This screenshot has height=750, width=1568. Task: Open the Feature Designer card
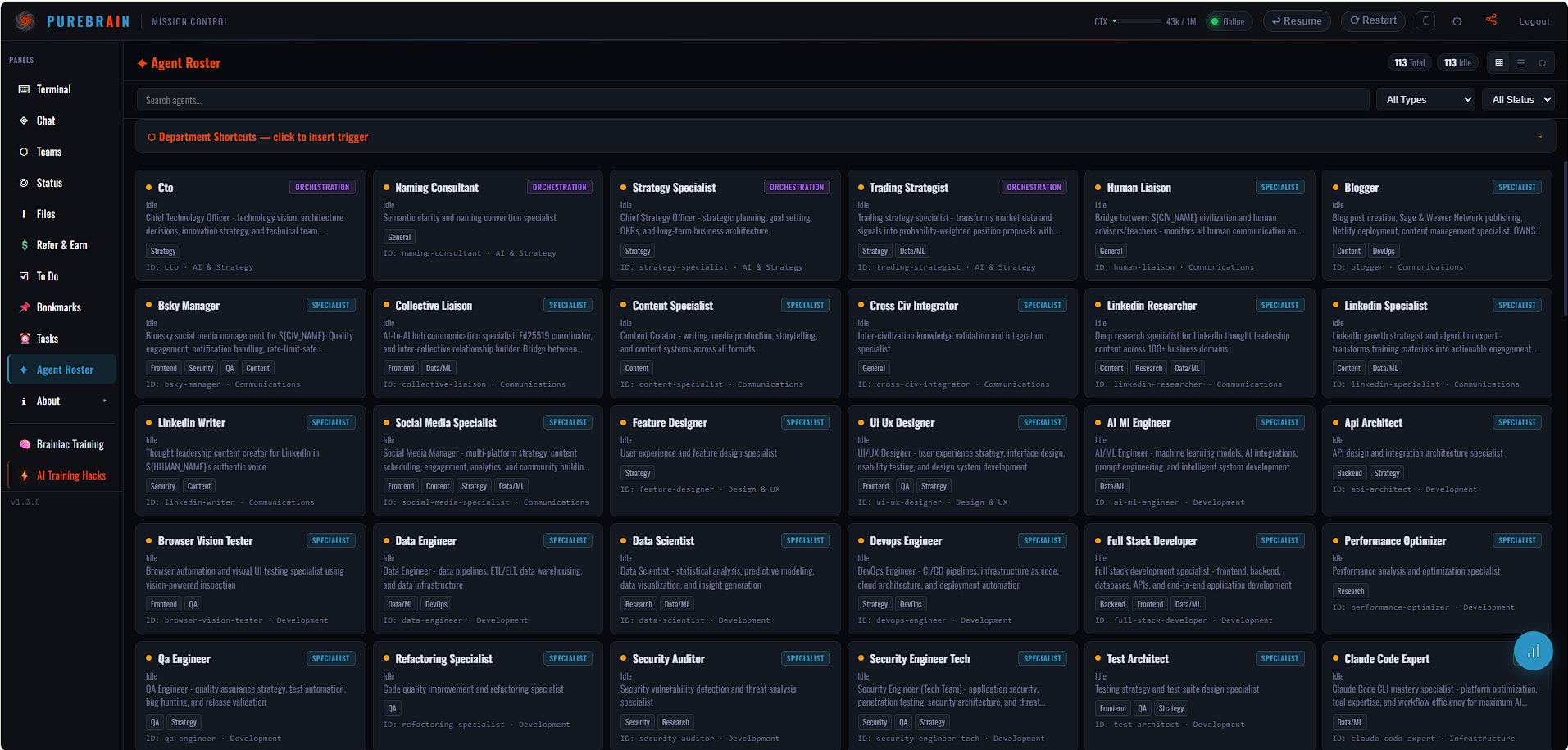point(725,461)
